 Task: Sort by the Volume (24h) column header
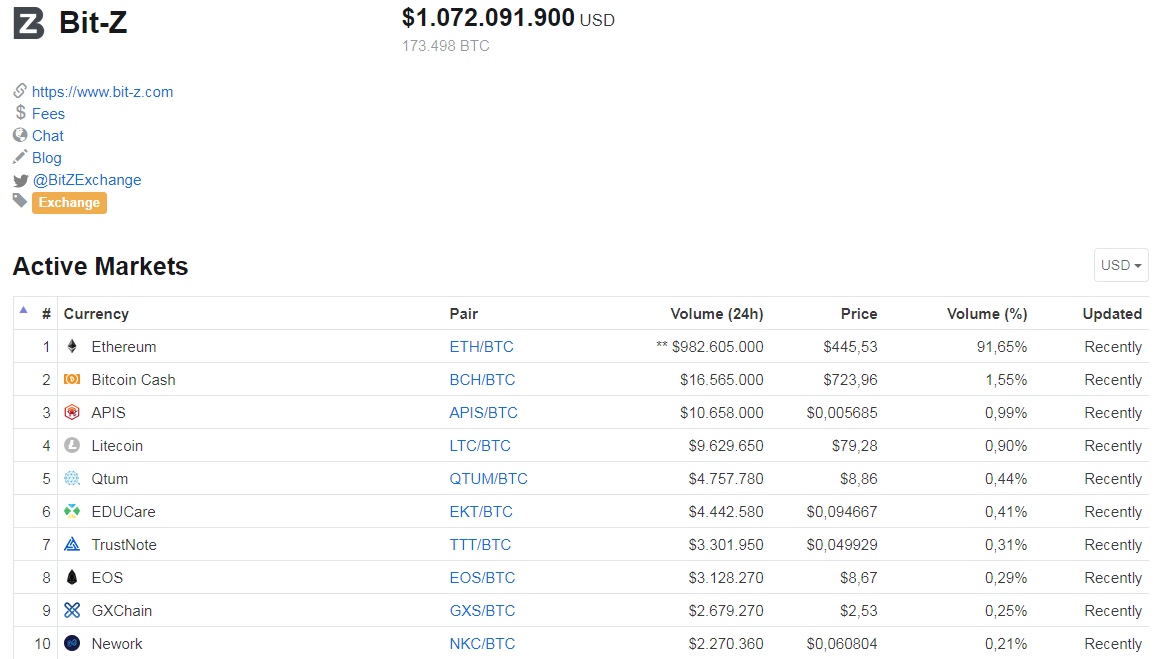point(717,314)
